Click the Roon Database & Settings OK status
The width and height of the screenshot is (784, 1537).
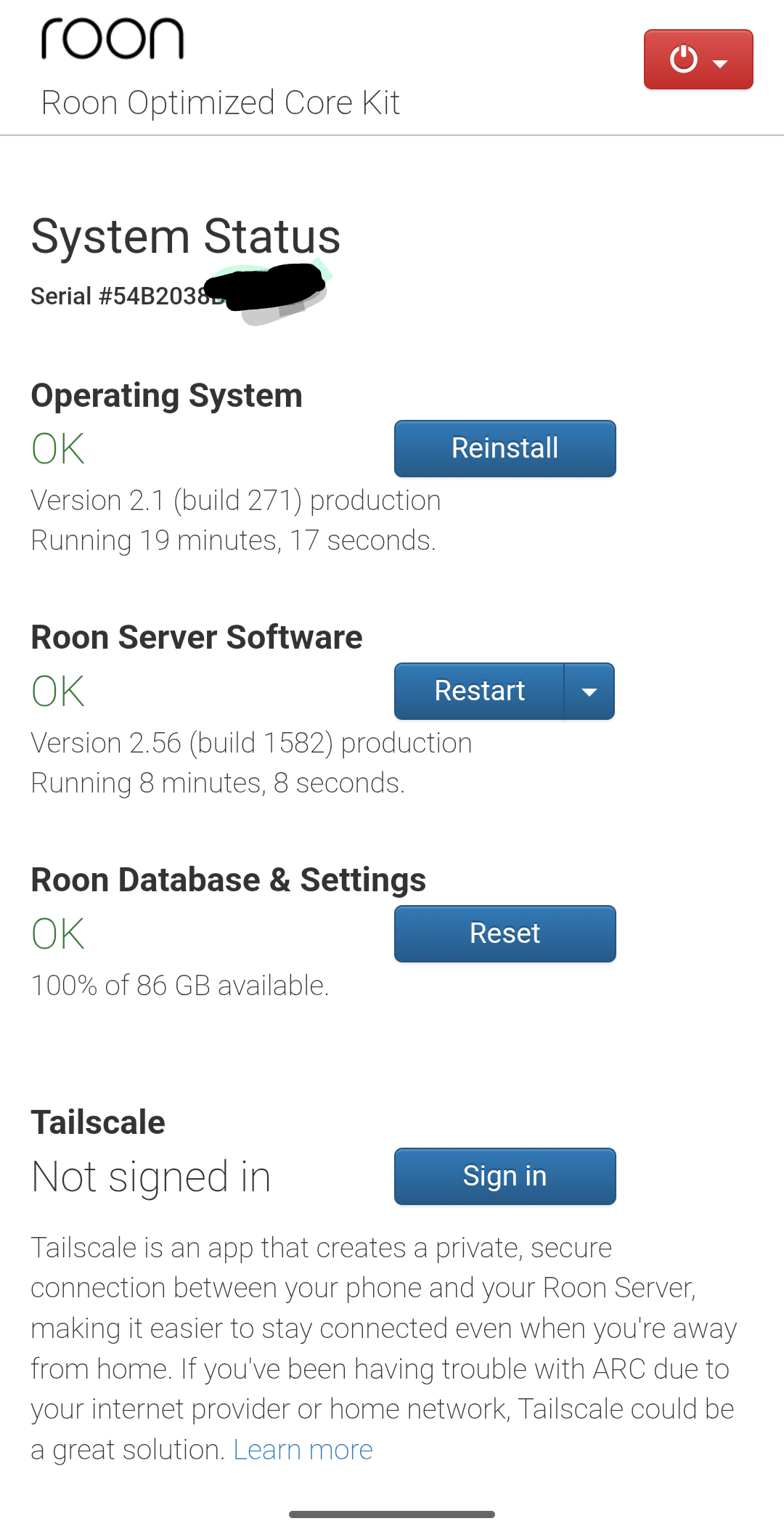(x=58, y=934)
